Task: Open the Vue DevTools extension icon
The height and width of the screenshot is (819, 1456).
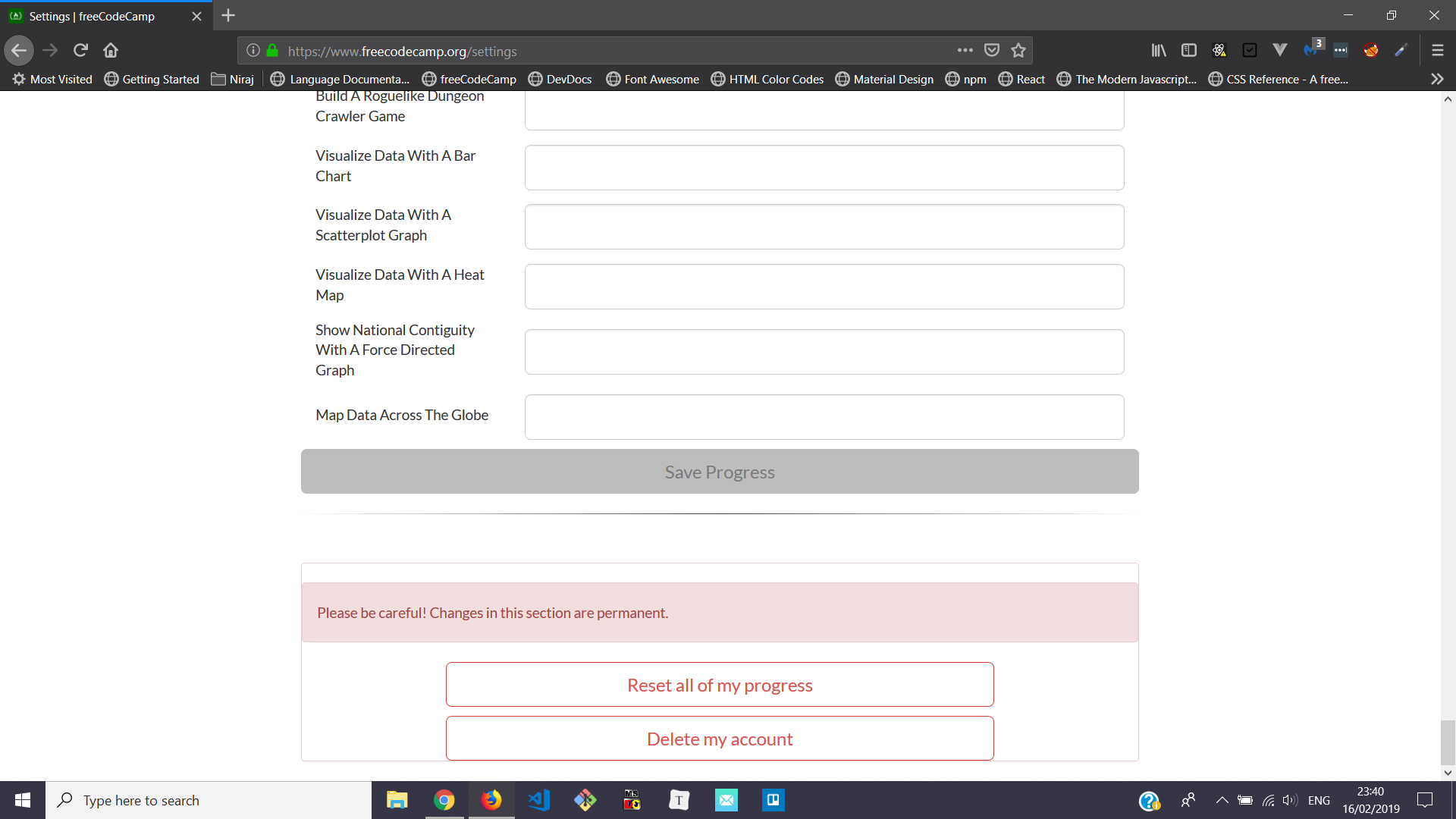Action: click(1280, 51)
